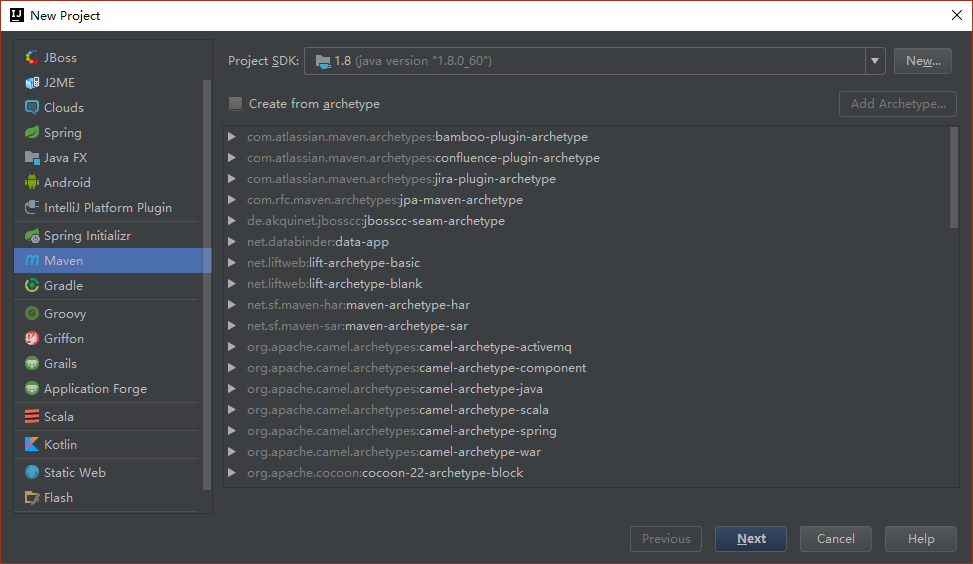Enable Create from archetype checkbox
This screenshot has width=973, height=564.
[x=235, y=104]
